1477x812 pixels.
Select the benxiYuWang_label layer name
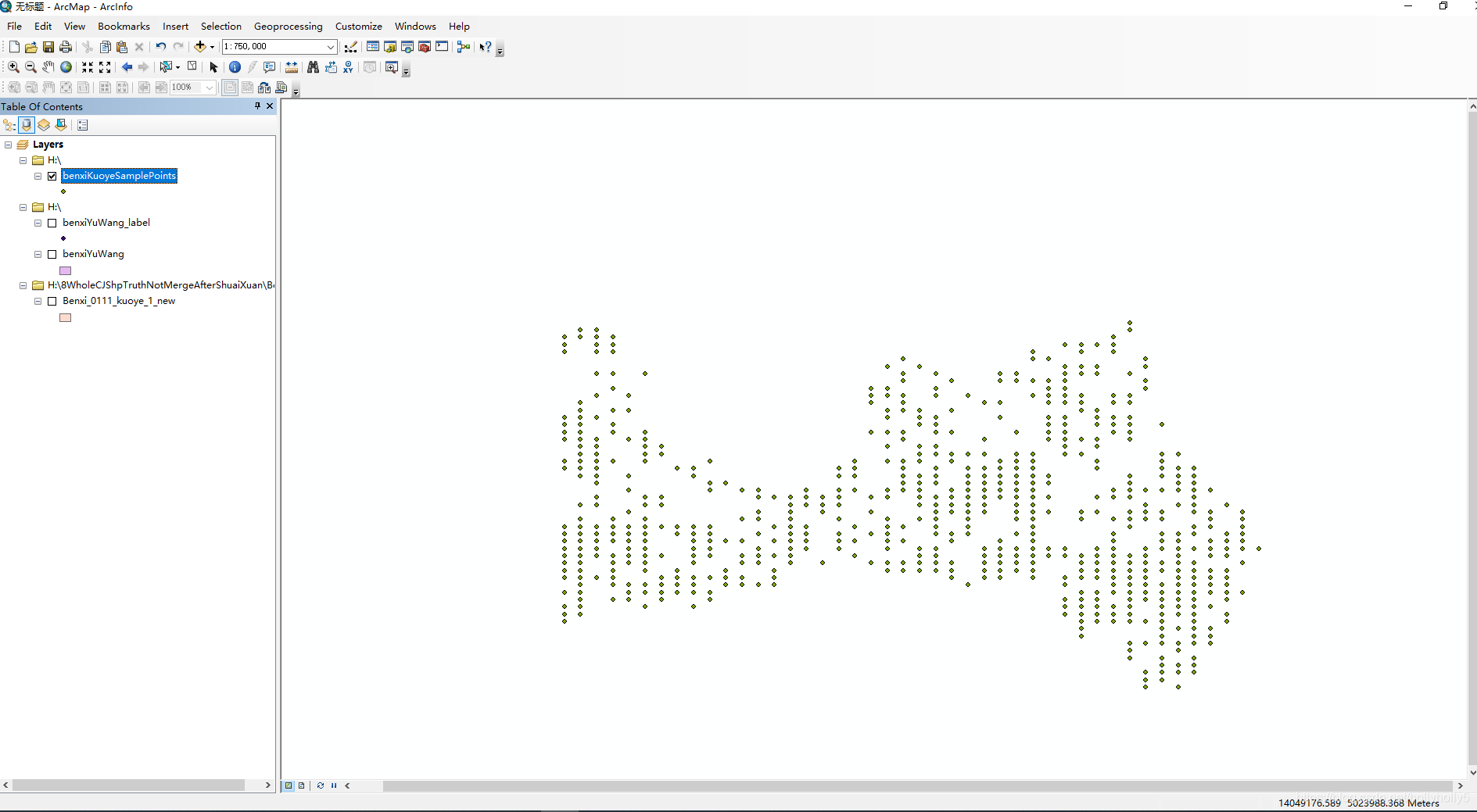106,223
